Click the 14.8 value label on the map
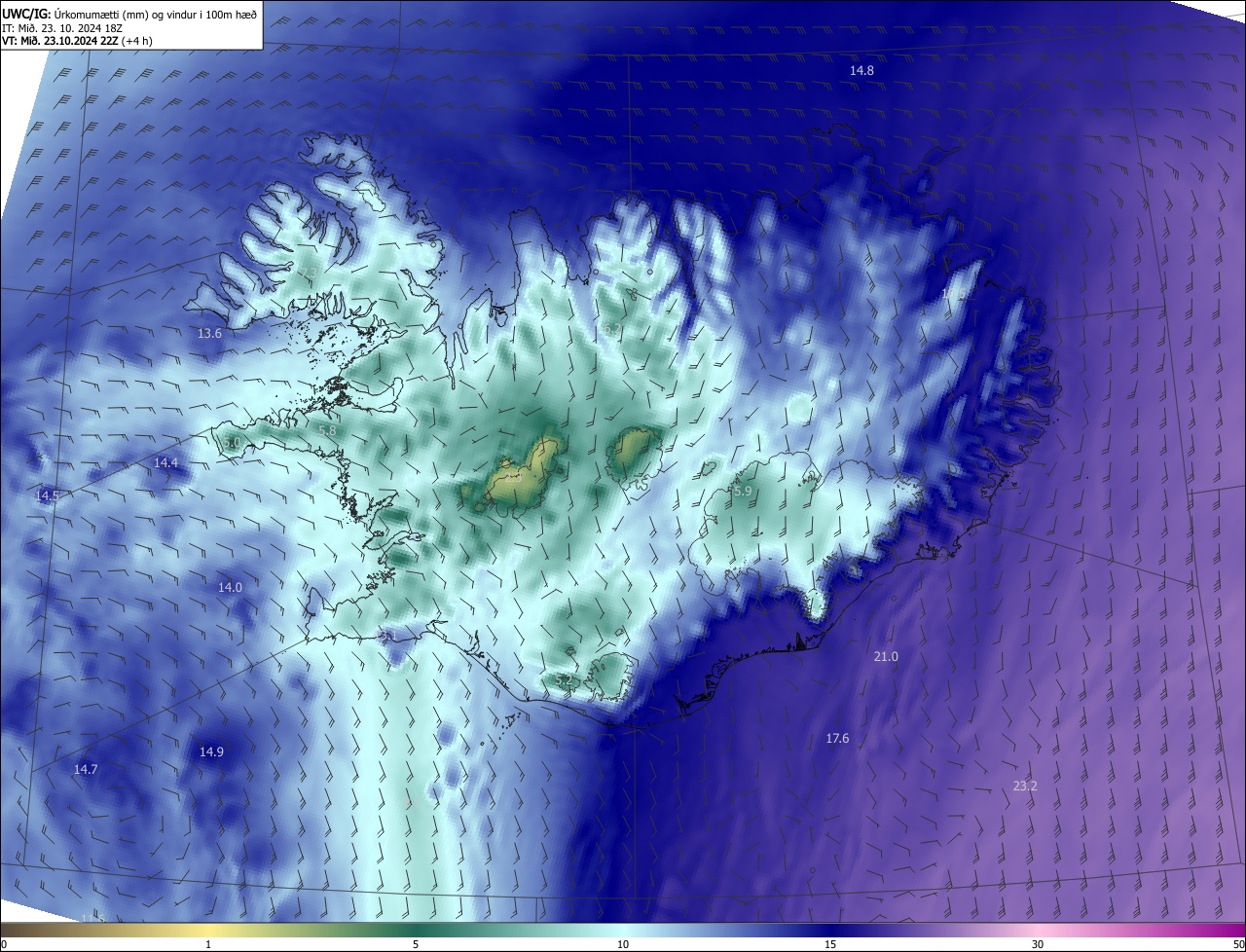 click(x=861, y=71)
